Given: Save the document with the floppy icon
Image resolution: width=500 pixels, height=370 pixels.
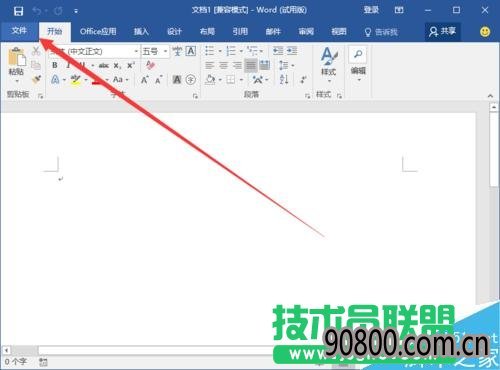Looking at the screenshot, I should point(18,11).
